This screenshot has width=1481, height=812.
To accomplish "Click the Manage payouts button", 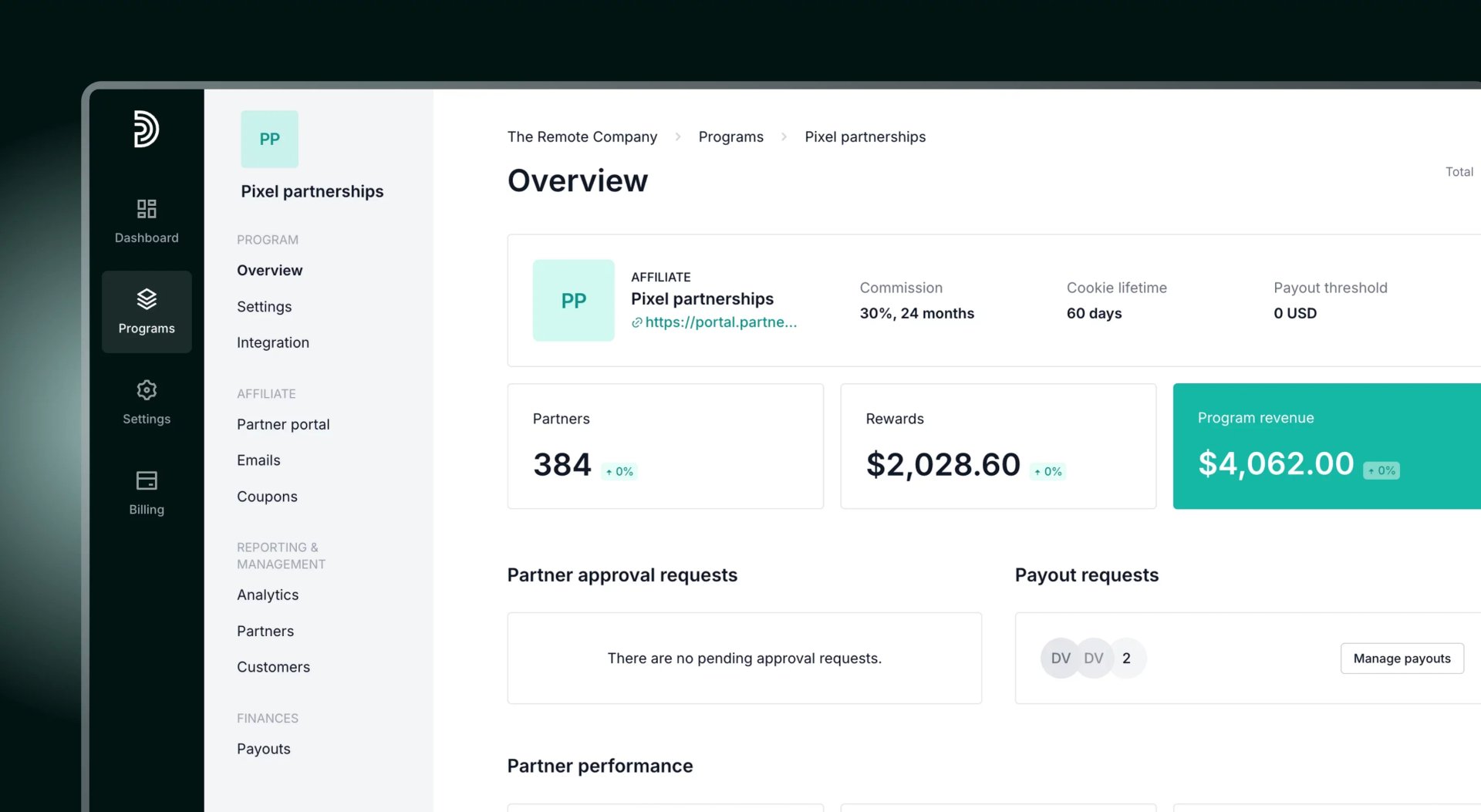I will (1402, 658).
